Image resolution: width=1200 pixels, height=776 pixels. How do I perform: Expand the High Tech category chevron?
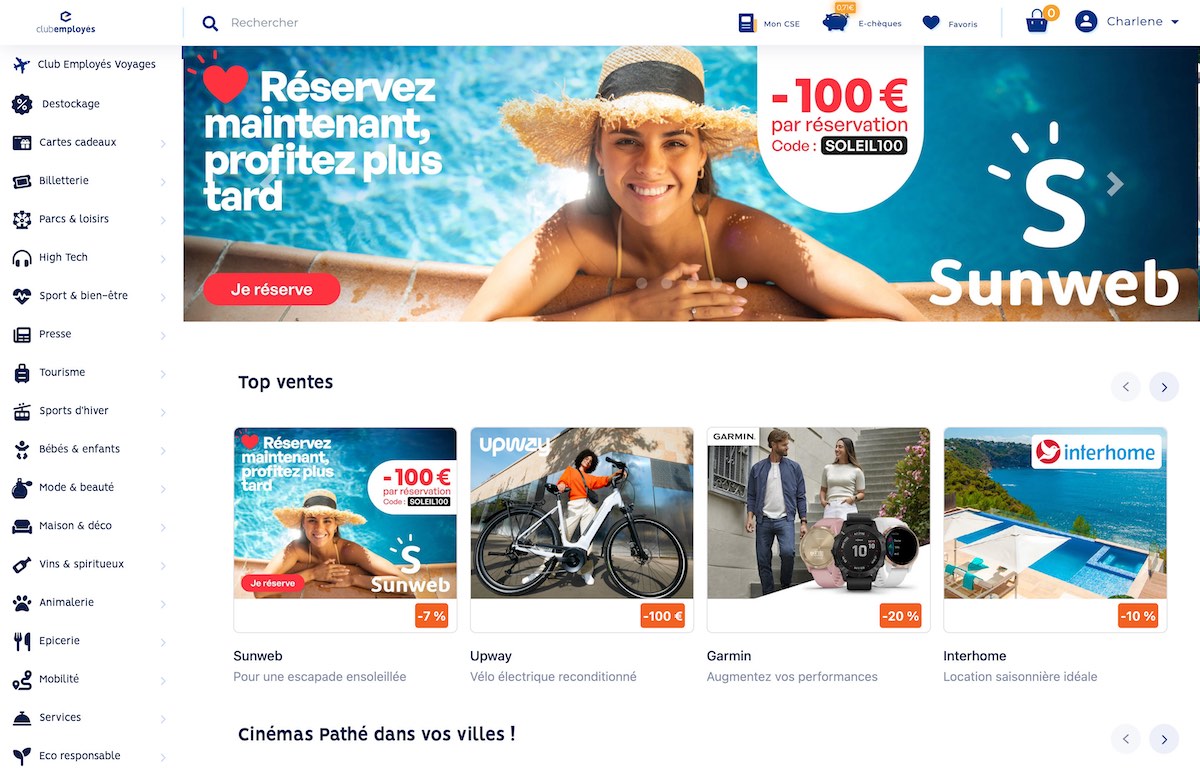[x=163, y=259]
